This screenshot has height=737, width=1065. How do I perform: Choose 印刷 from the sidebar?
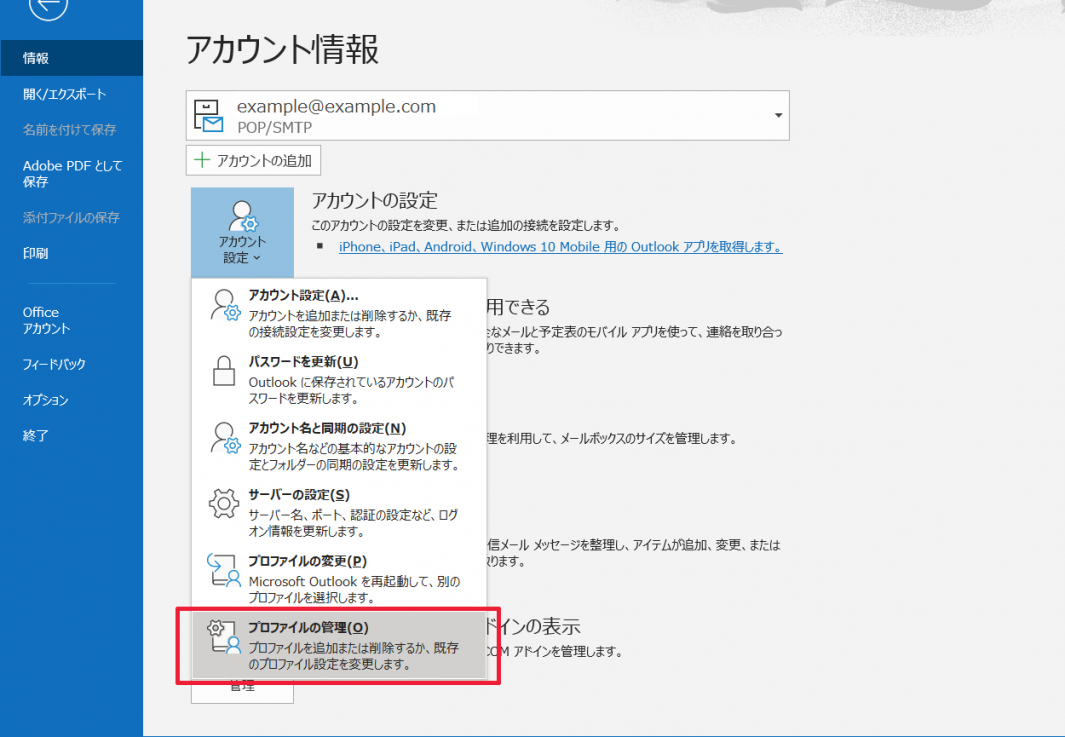click(x=36, y=253)
